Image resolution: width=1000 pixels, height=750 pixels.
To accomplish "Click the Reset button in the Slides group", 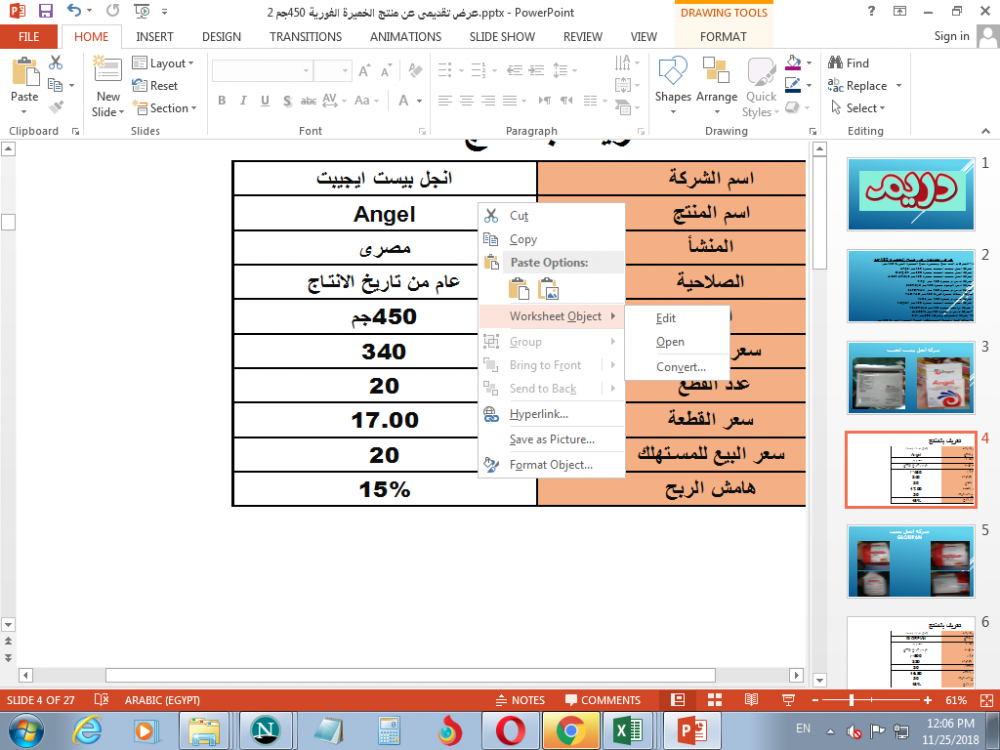I will point(155,85).
